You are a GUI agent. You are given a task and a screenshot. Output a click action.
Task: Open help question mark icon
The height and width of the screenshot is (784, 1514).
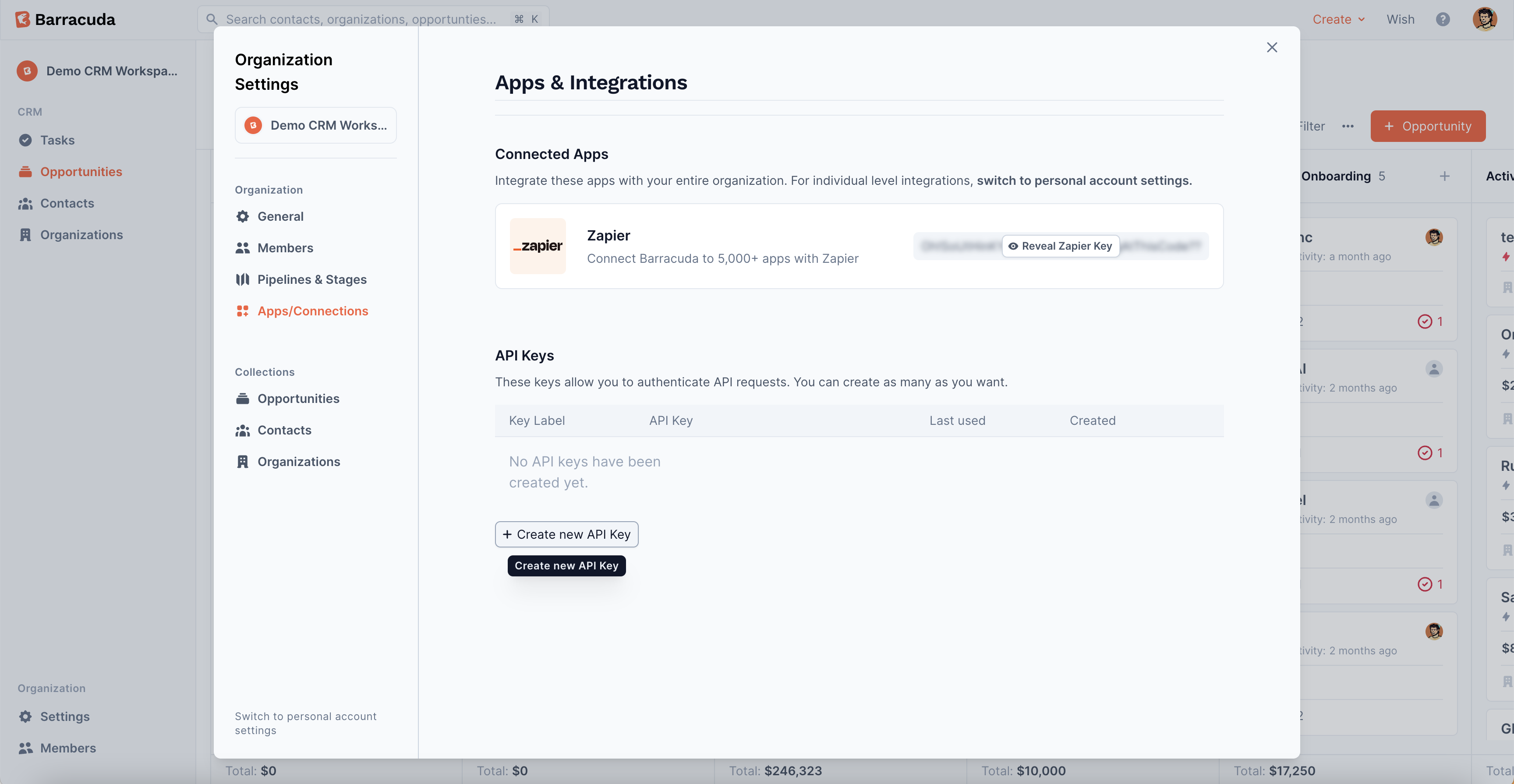click(1442, 19)
